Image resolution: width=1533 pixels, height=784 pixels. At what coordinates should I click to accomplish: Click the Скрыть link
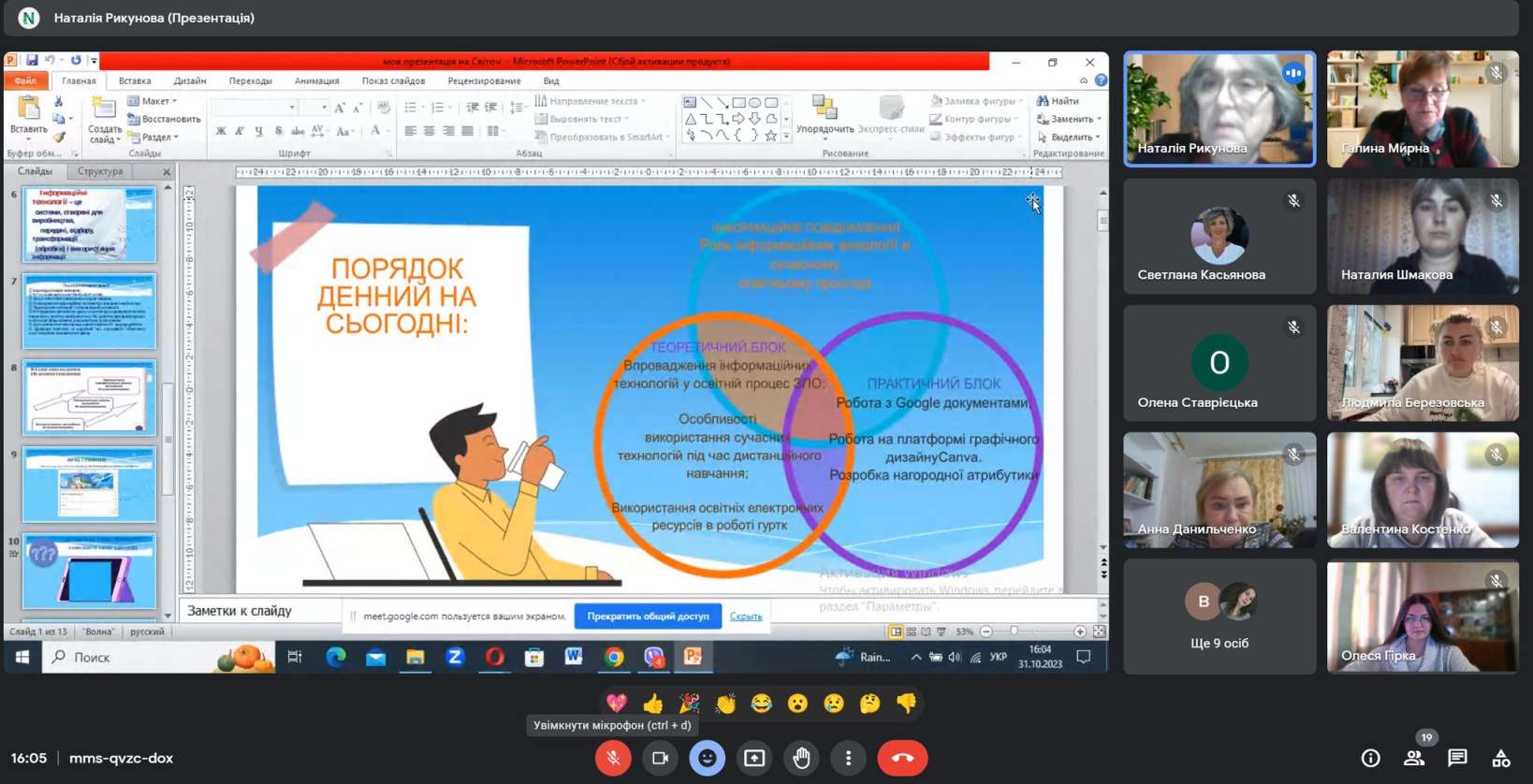(x=746, y=617)
